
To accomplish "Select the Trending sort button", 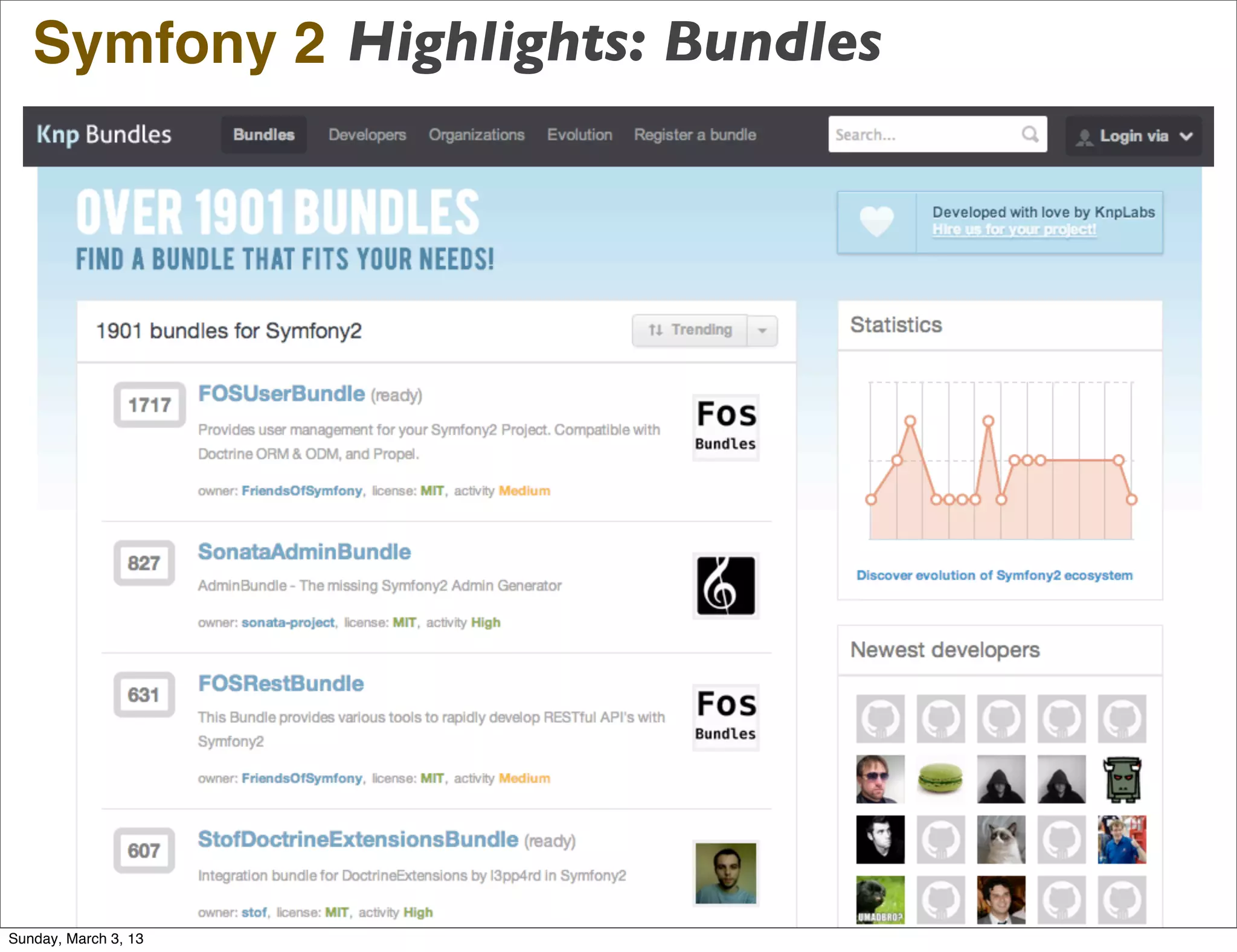I will pos(690,330).
